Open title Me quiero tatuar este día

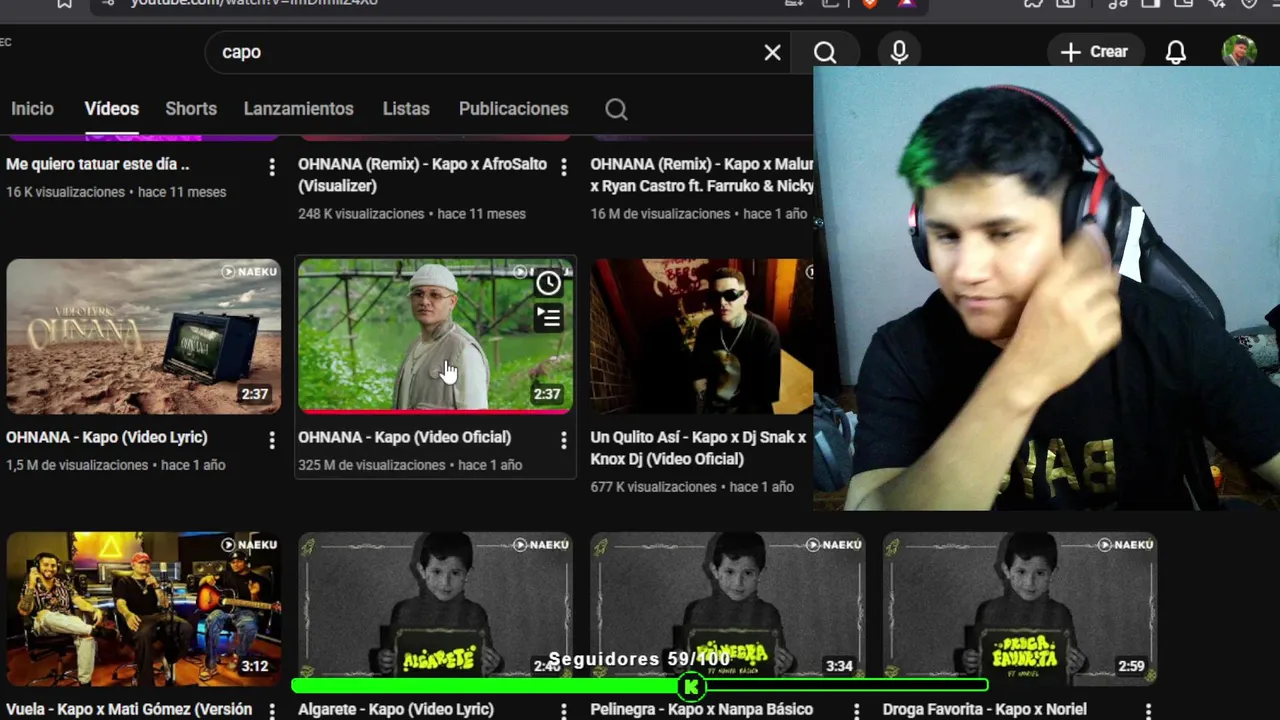tap(98, 164)
